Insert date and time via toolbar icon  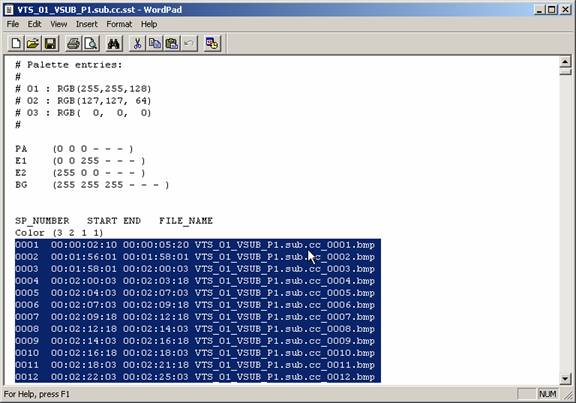click(x=212, y=44)
